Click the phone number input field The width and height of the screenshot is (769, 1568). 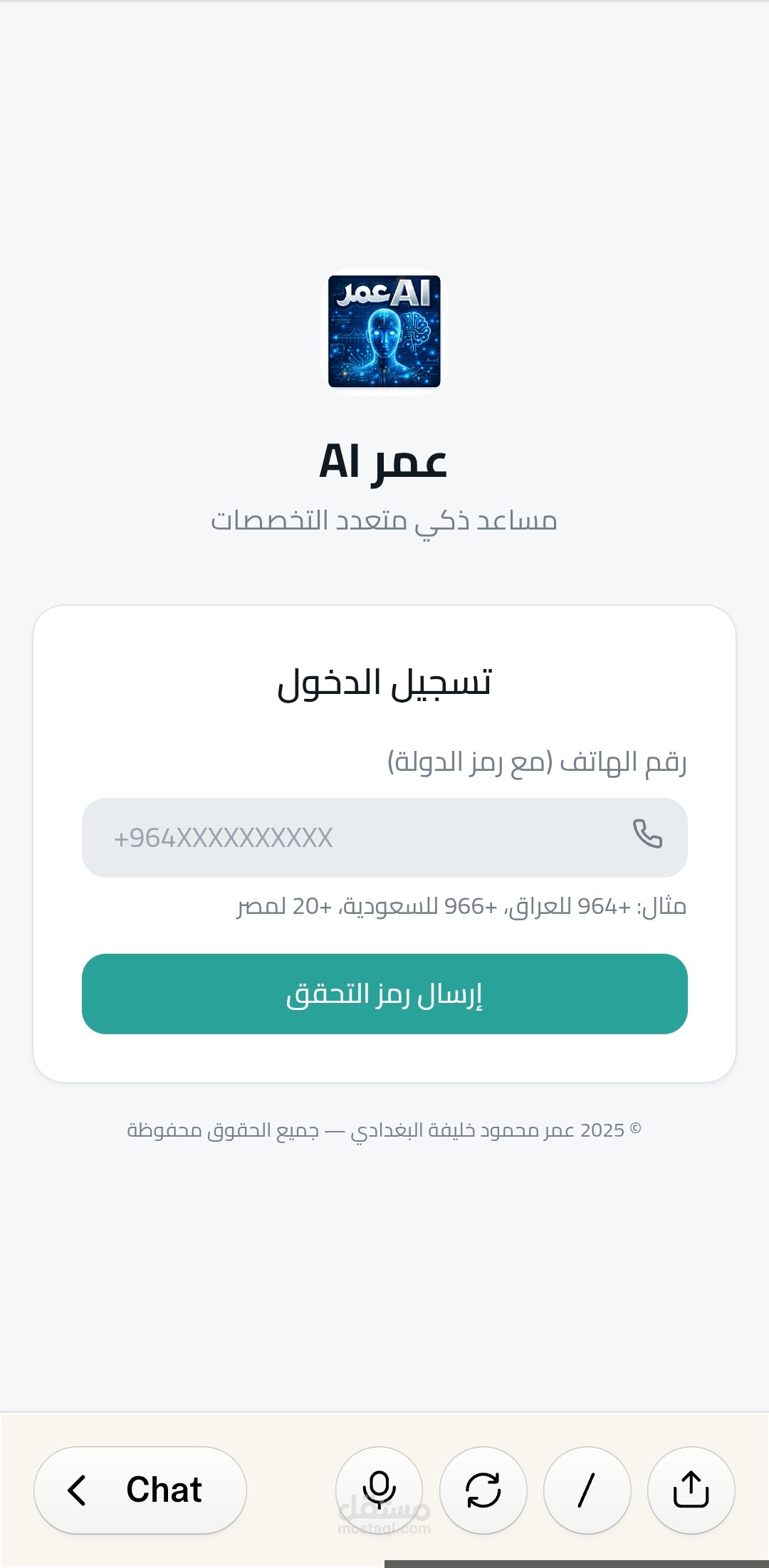[x=384, y=837]
